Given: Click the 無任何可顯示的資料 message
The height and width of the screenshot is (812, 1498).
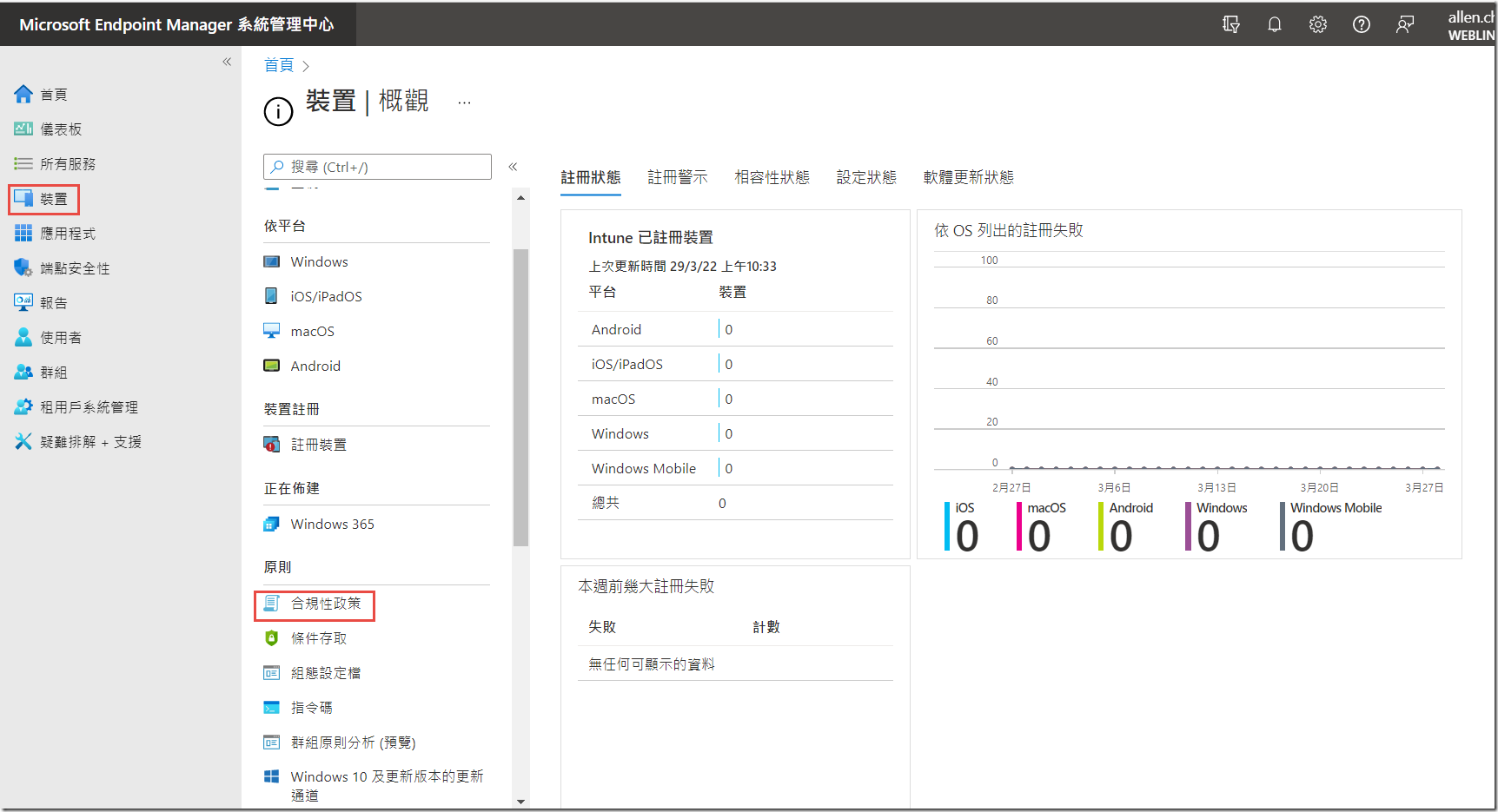Looking at the screenshot, I should [652, 664].
